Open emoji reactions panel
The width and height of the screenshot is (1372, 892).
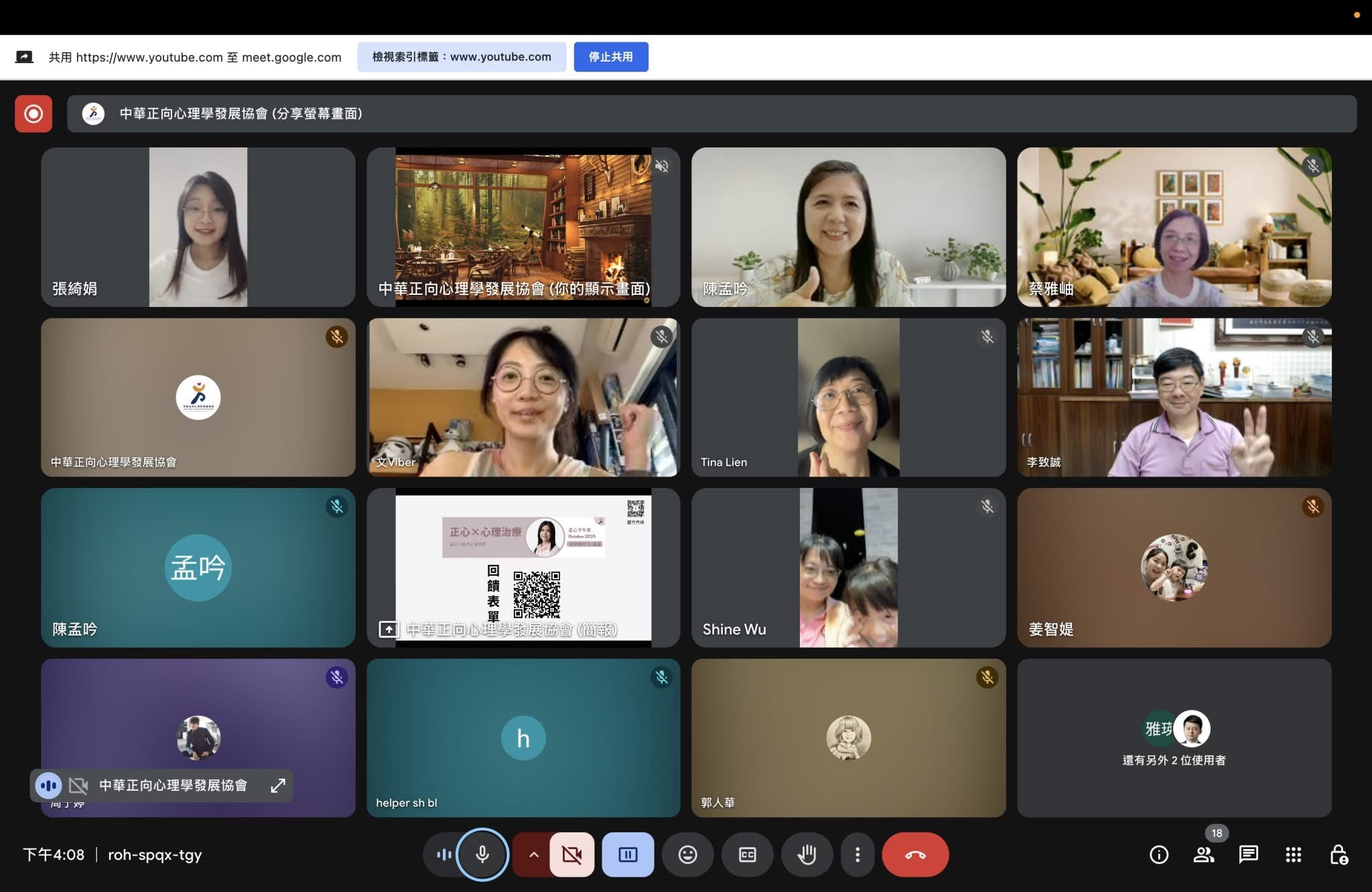(687, 854)
